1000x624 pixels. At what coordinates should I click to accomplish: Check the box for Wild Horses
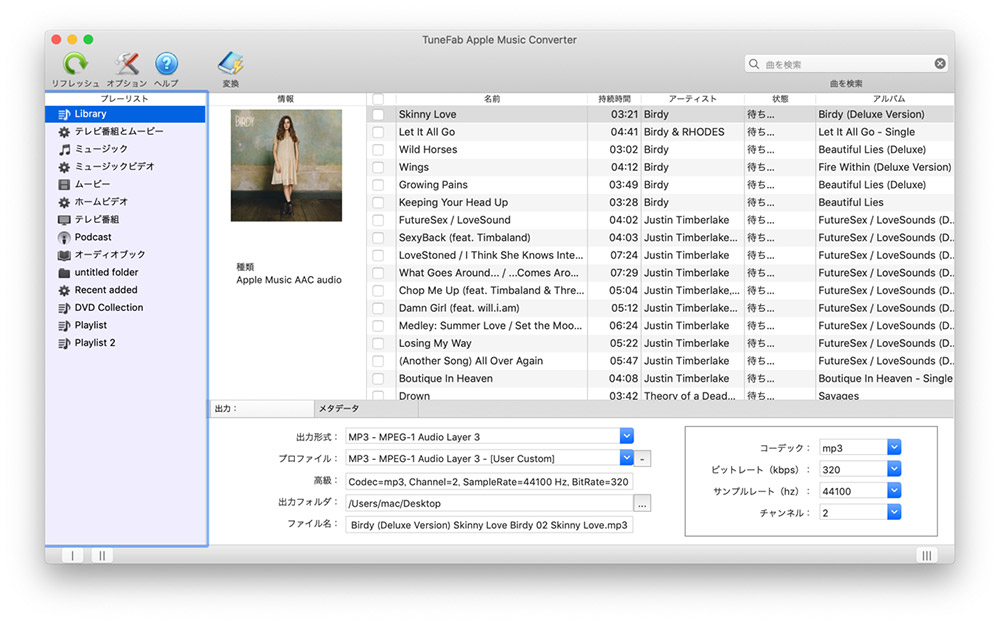click(378, 150)
